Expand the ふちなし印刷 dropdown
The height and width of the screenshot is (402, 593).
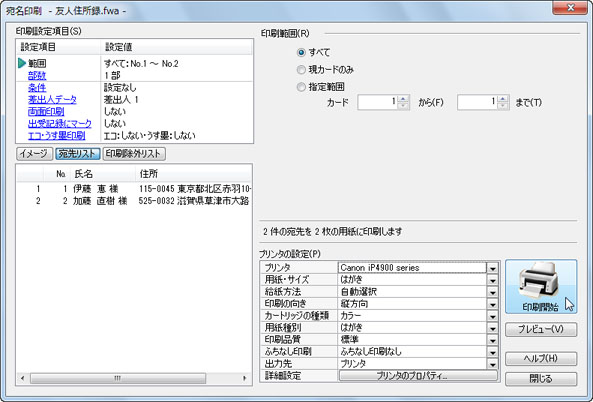coord(492,352)
